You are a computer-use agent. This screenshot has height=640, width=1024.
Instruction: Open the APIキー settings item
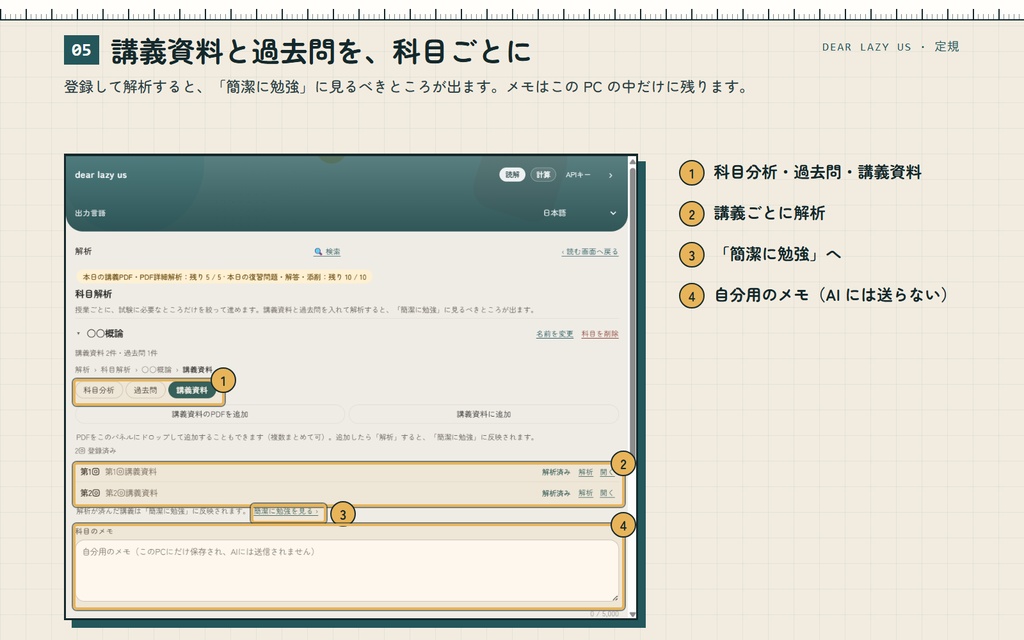point(578,175)
